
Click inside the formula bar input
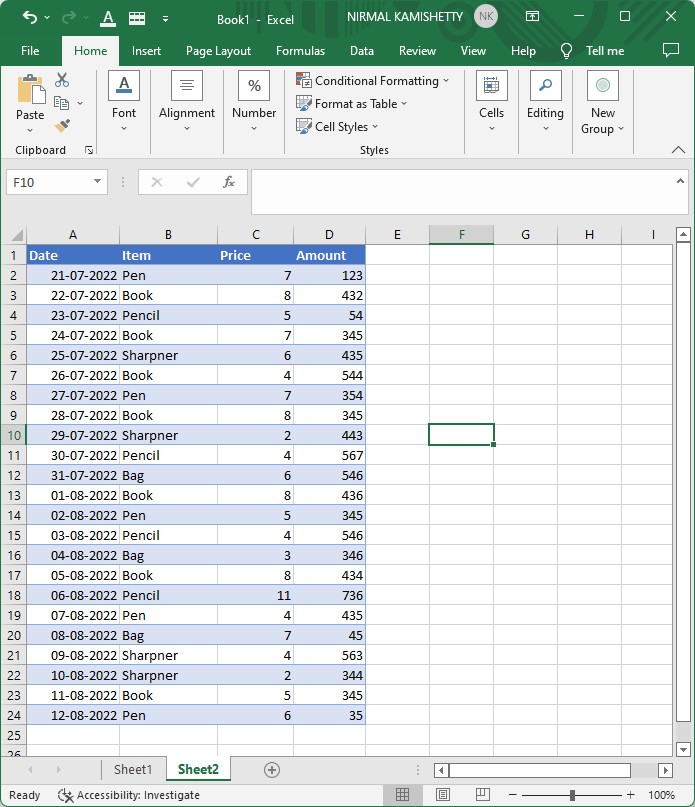click(463, 191)
